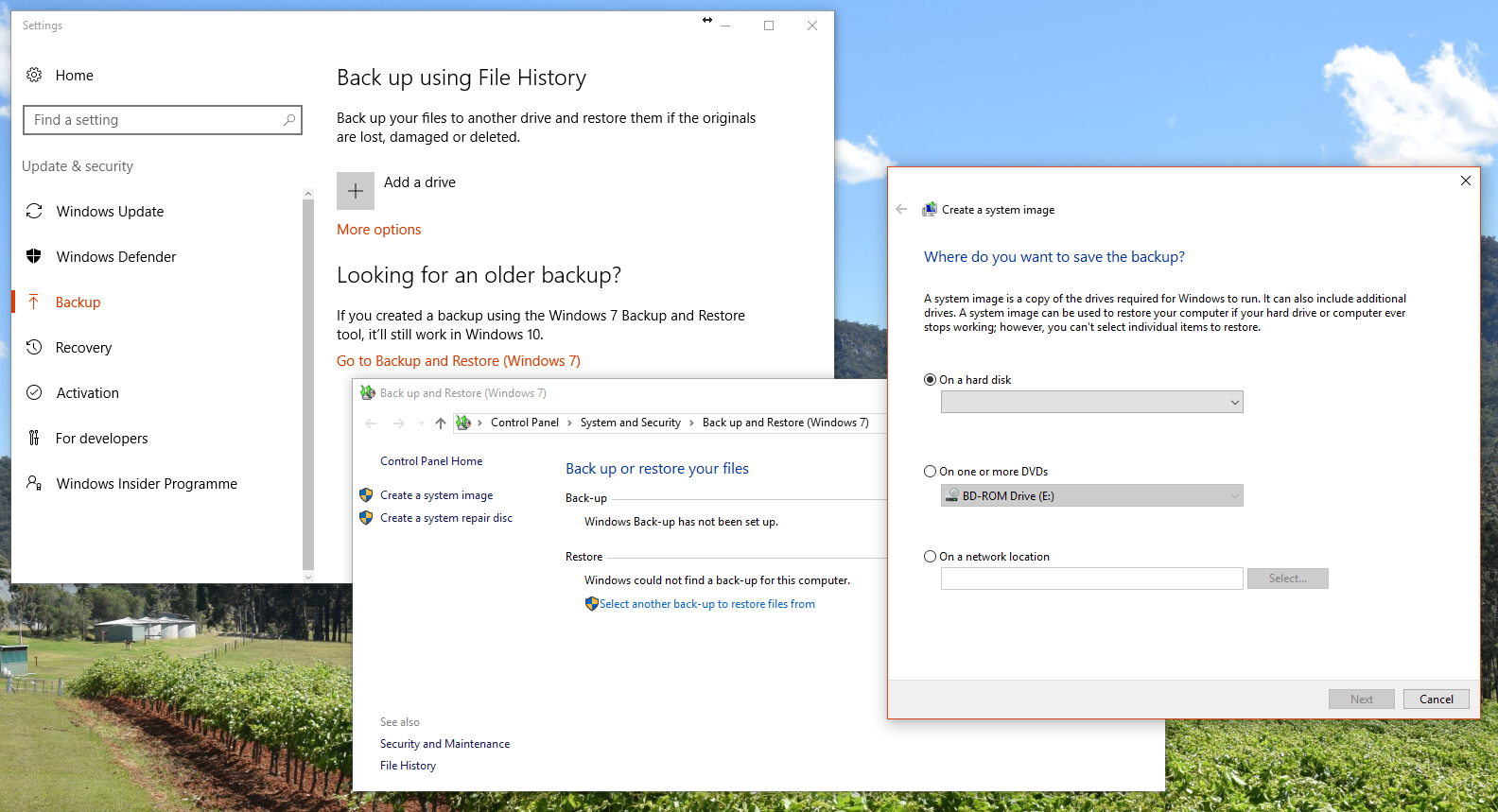Click Back up and Restore (Windows 7) breadcrumb
This screenshot has width=1498, height=812.
pyautogui.click(x=785, y=423)
